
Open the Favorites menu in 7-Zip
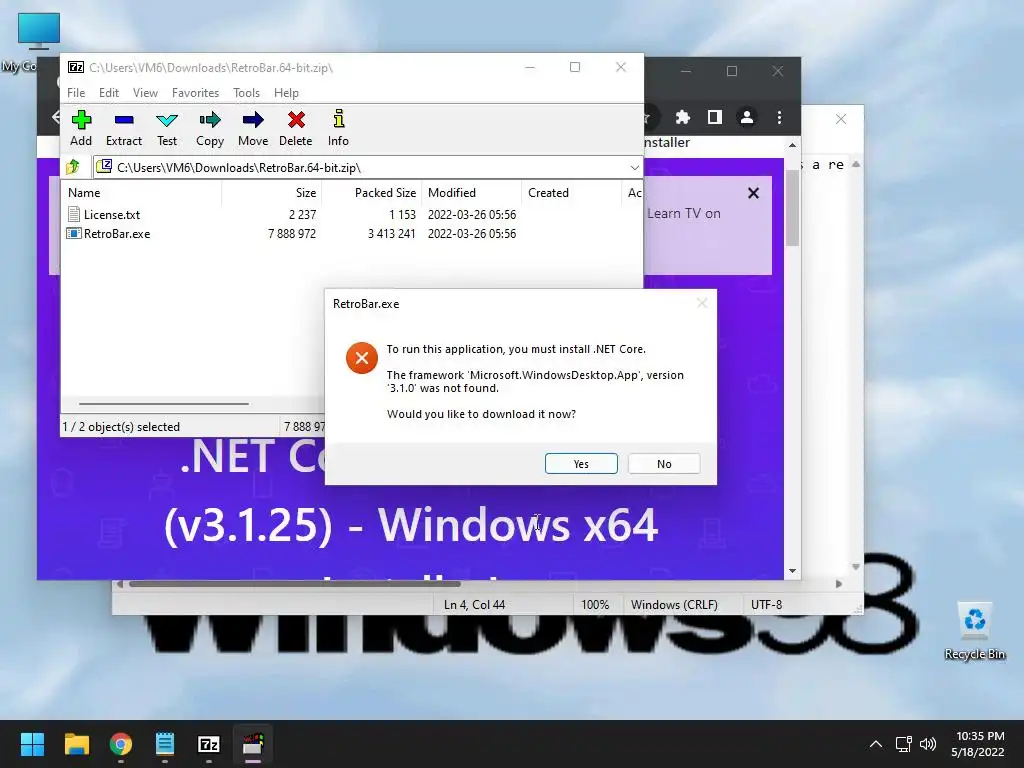195,93
